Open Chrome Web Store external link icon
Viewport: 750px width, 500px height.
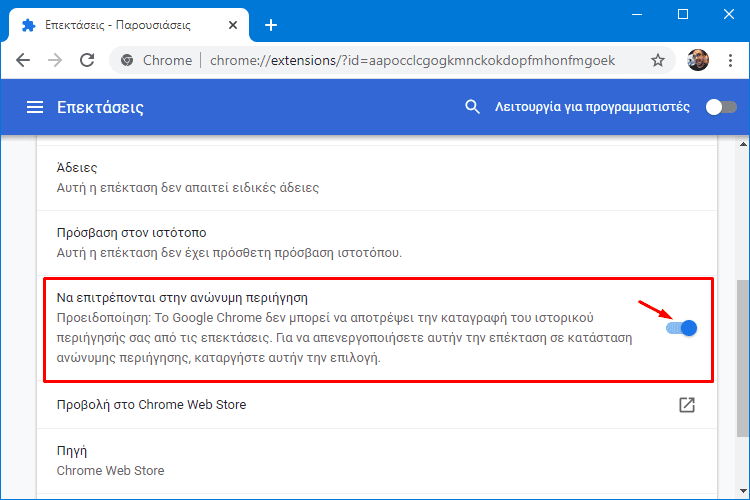click(x=687, y=405)
